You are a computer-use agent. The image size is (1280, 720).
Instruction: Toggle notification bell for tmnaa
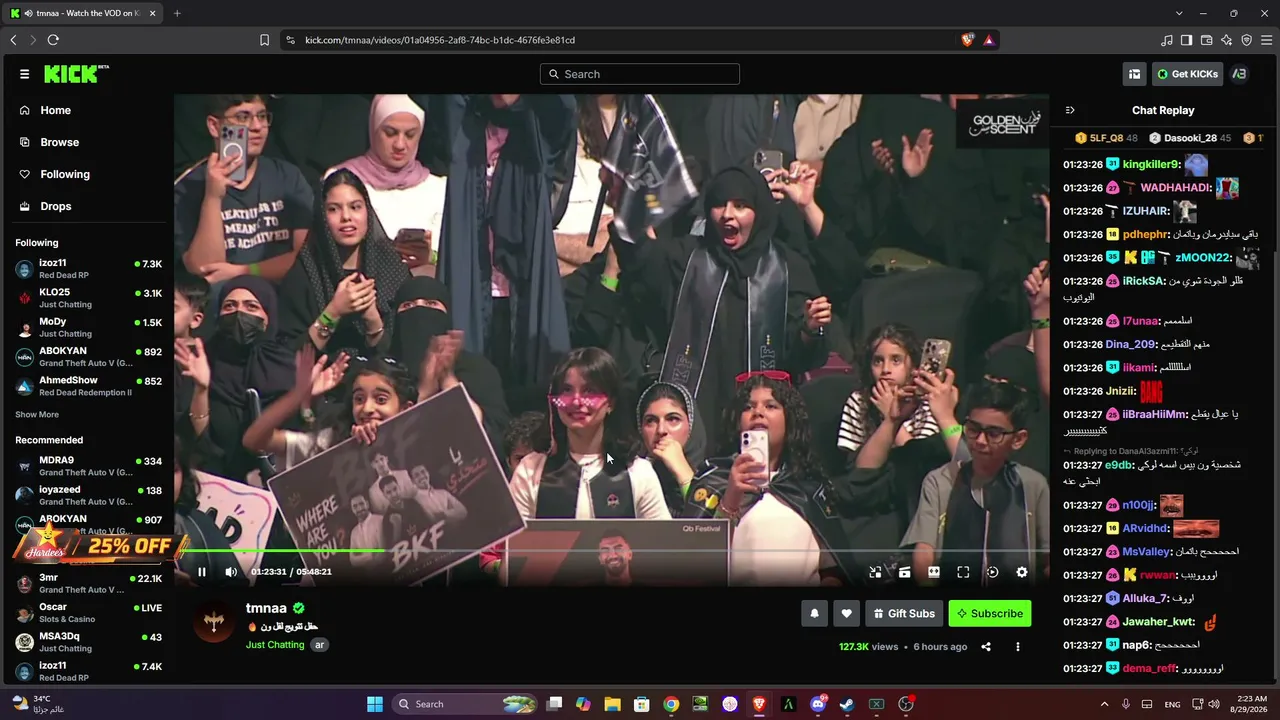(814, 614)
